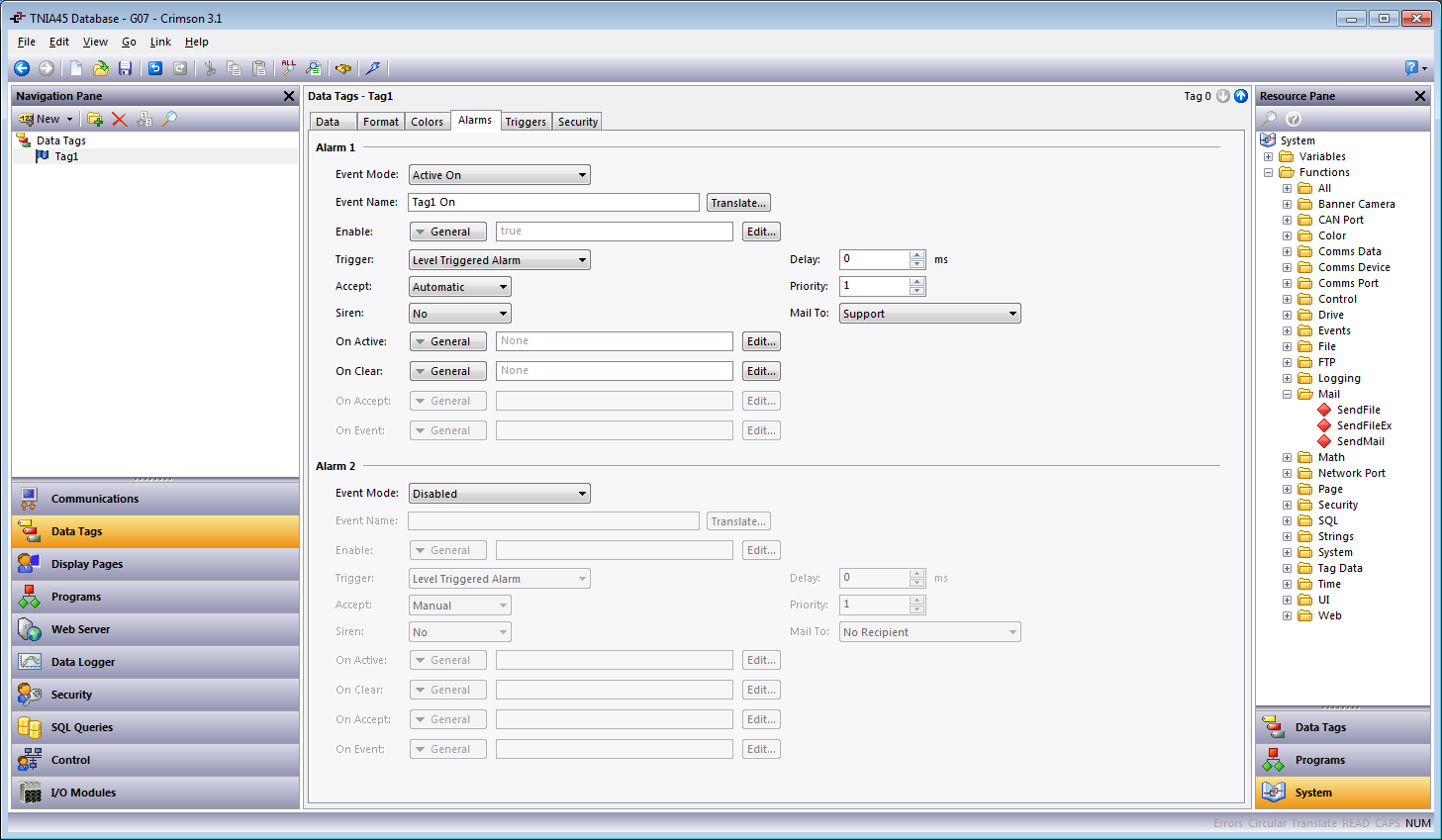Click the blue up arrow next to Tag 0
Screen dimensions: 1442x840
tap(1240, 96)
